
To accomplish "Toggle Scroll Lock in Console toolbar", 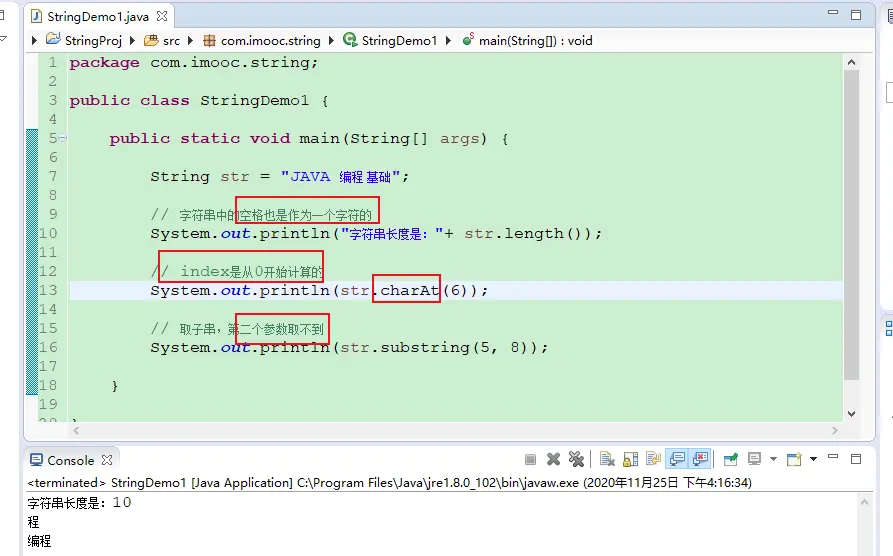I will coord(630,460).
